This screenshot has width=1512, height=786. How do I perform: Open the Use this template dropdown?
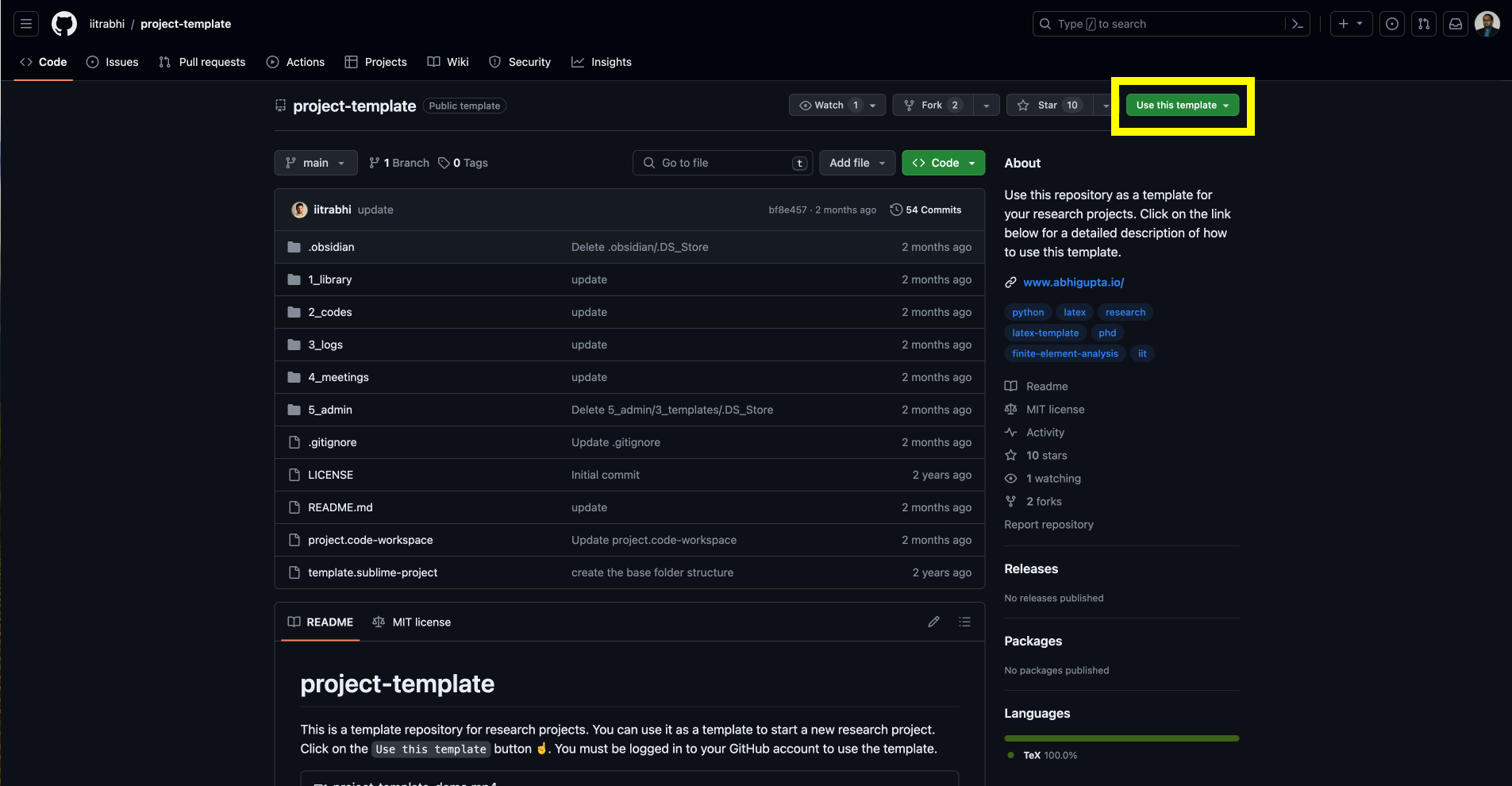coord(1182,105)
